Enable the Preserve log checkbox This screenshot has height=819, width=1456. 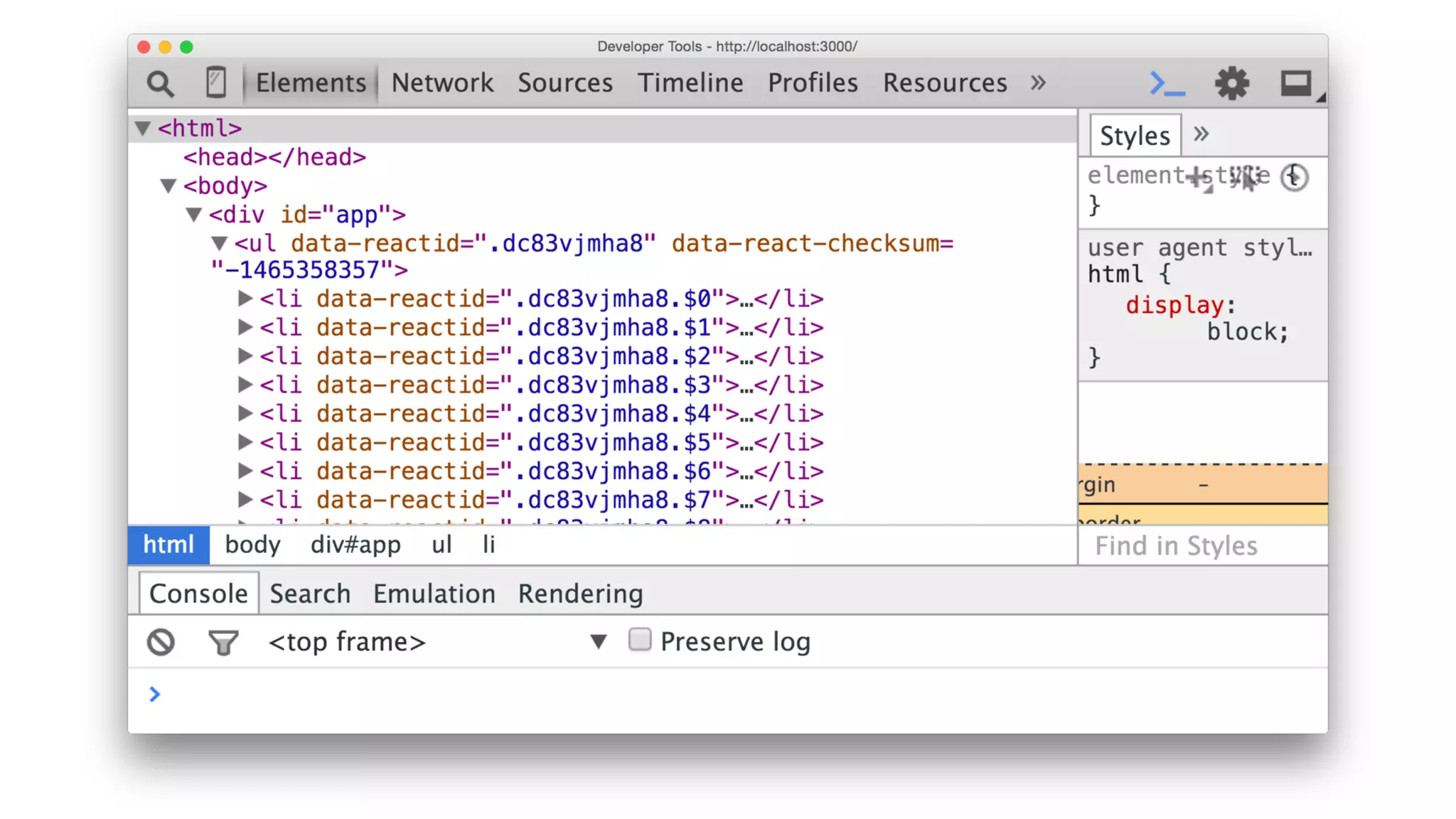coord(639,640)
